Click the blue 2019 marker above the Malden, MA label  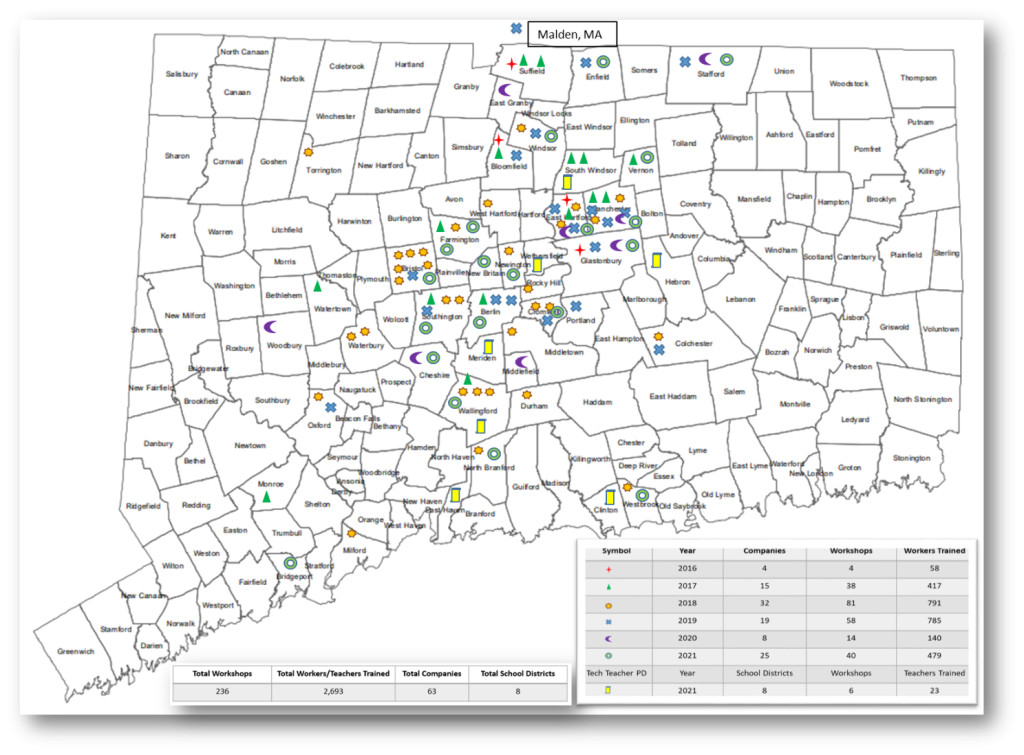coord(516,29)
